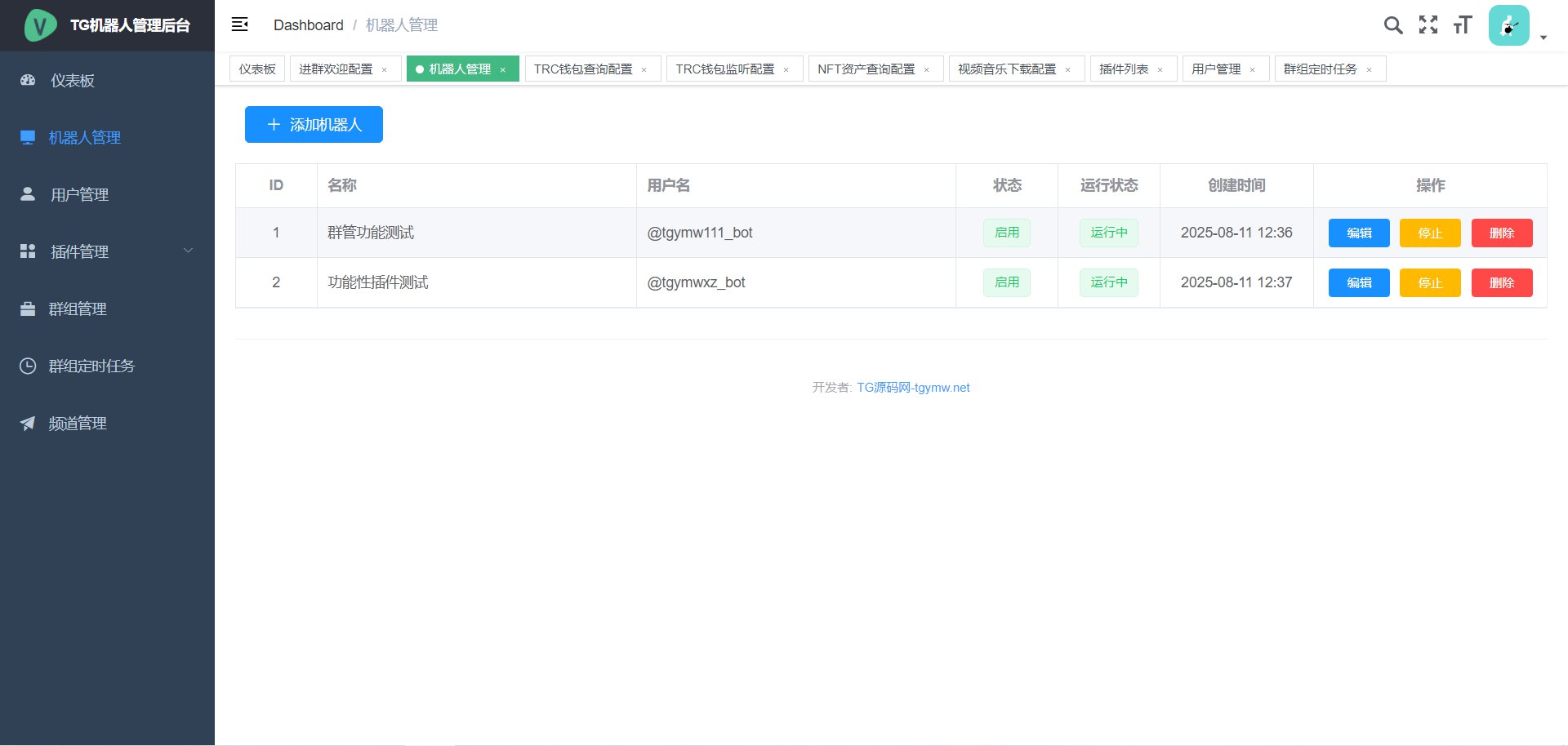This screenshot has height=746, width=1568.
Task: Open the font size adjuster icon
Action: point(1462,25)
